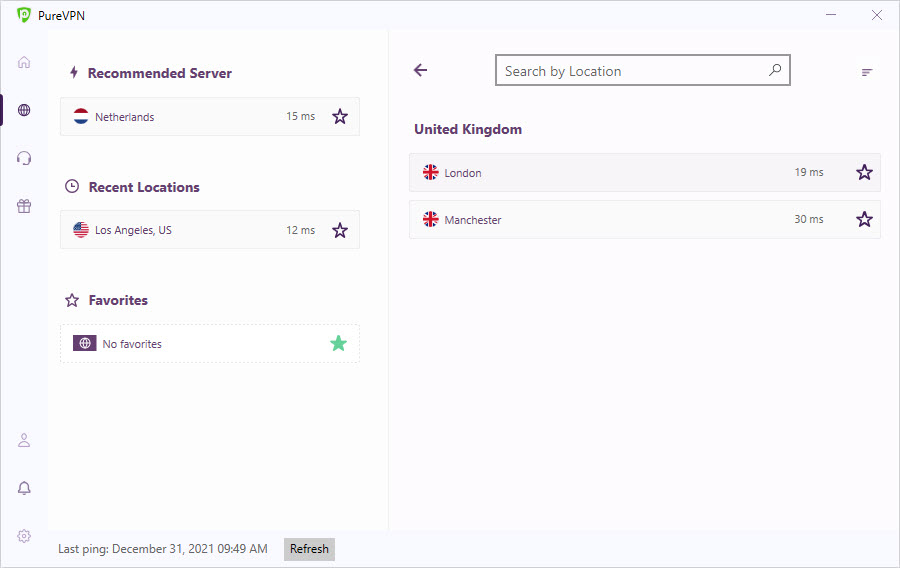This screenshot has width=900, height=568.
Task: Click the 15 ms Netherlands ping value
Action: tap(301, 116)
